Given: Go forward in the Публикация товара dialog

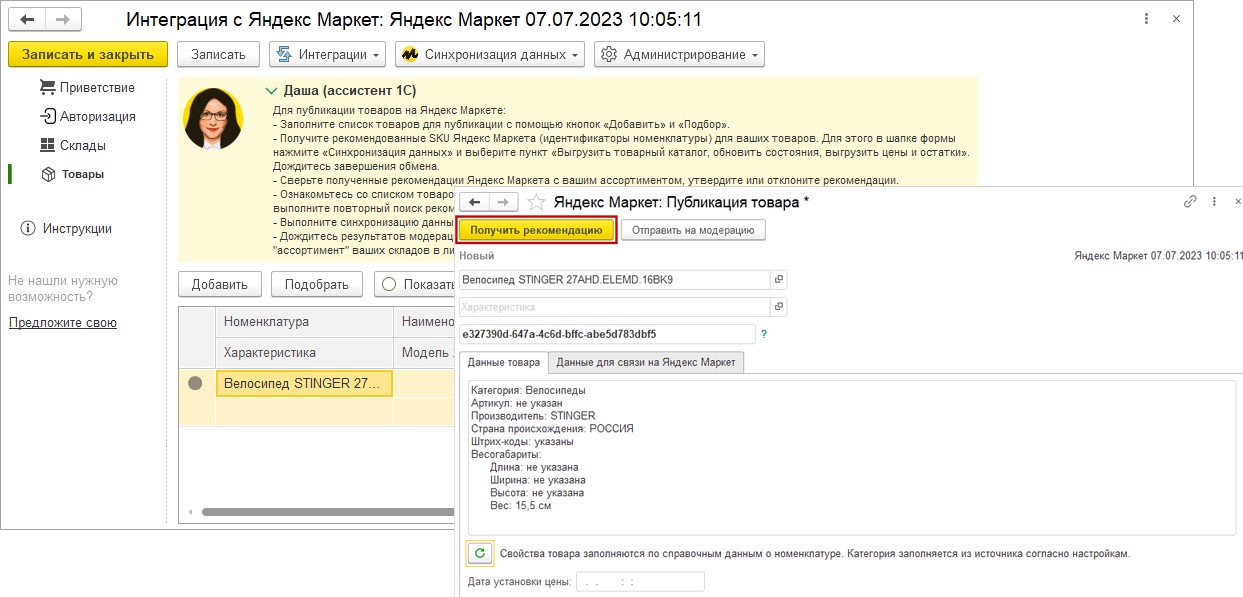Looking at the screenshot, I should coord(506,201).
